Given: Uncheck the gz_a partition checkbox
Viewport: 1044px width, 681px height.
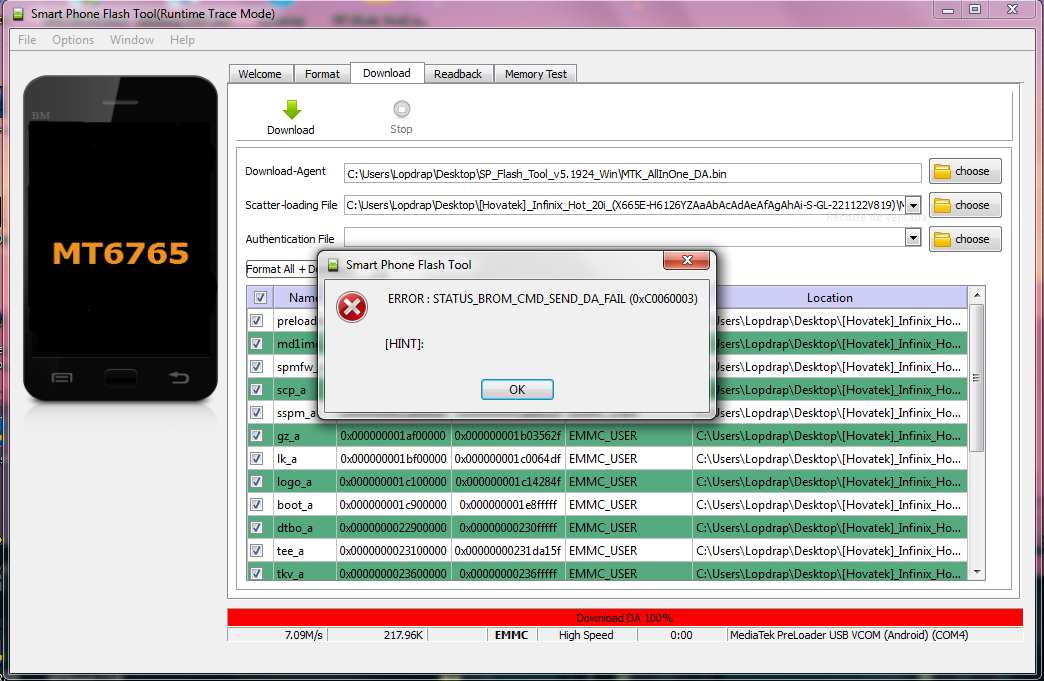Looking at the screenshot, I should click(x=256, y=435).
